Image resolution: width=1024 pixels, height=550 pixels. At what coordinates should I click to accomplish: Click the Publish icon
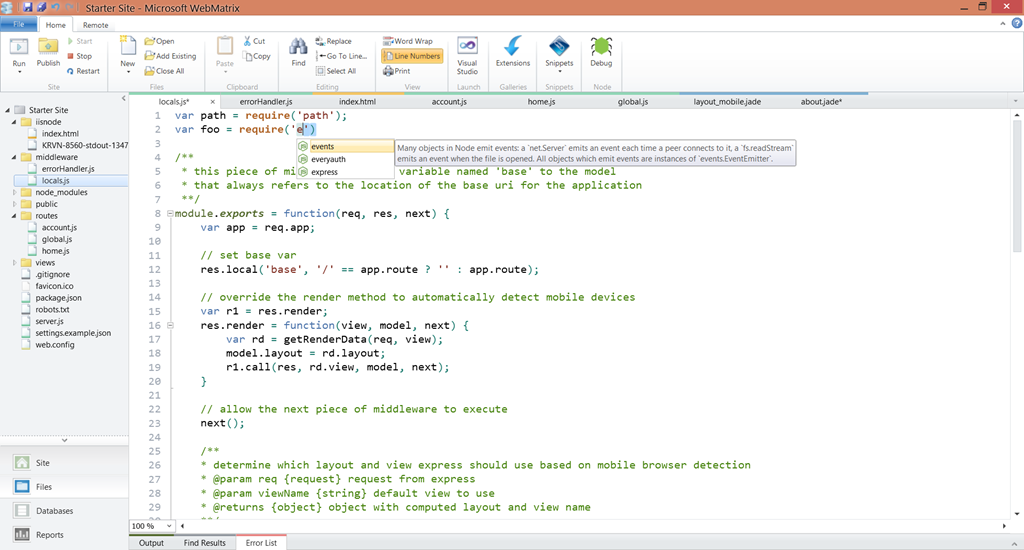pyautogui.click(x=48, y=47)
